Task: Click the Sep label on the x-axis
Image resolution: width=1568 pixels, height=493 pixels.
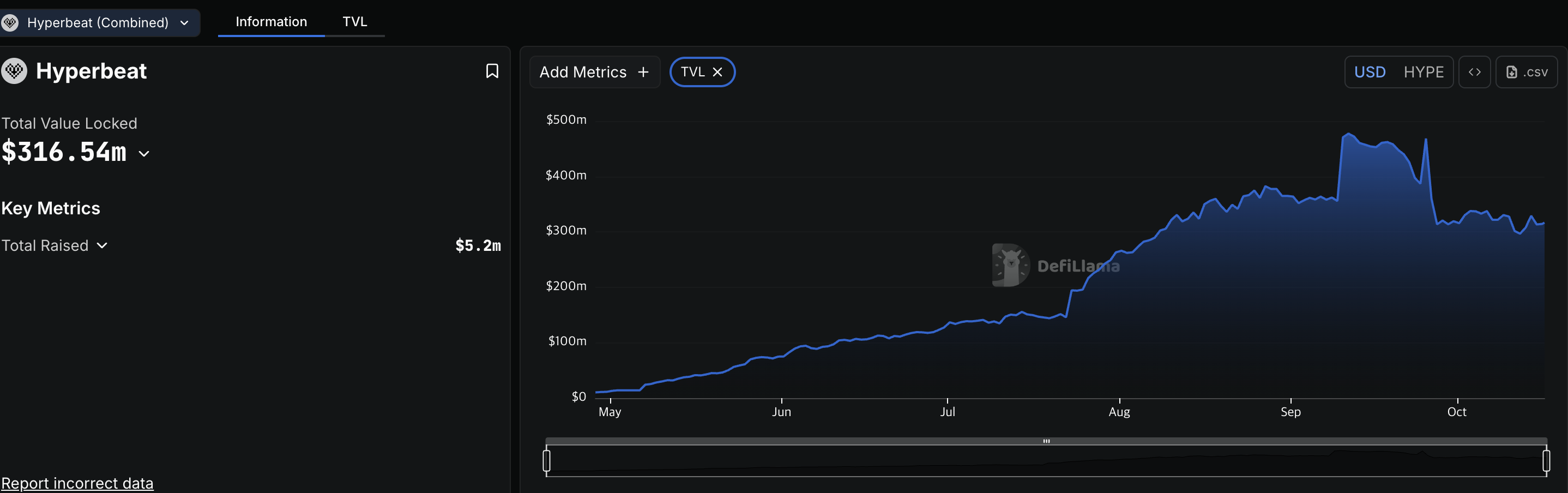Action: click(x=1290, y=412)
